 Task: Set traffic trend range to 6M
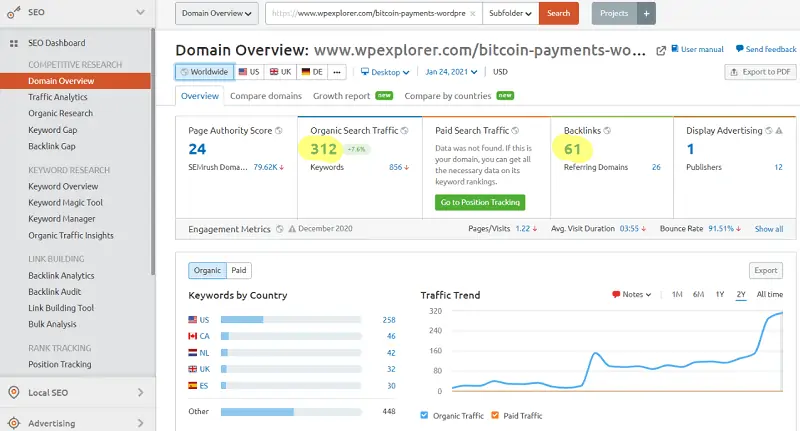click(x=698, y=294)
